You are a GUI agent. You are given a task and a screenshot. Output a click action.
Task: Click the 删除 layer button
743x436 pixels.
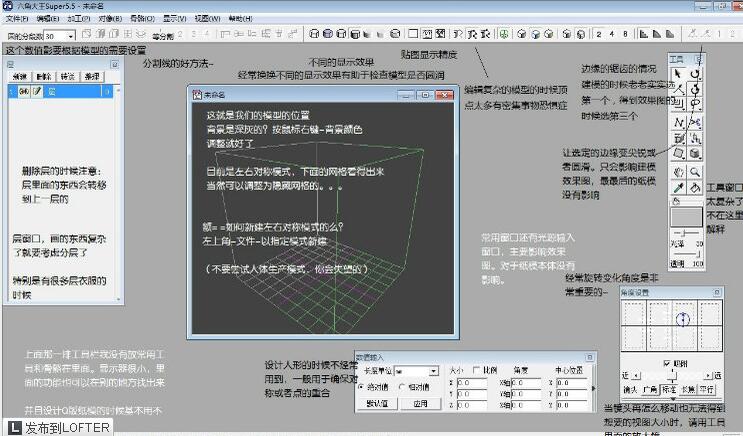click(x=44, y=76)
